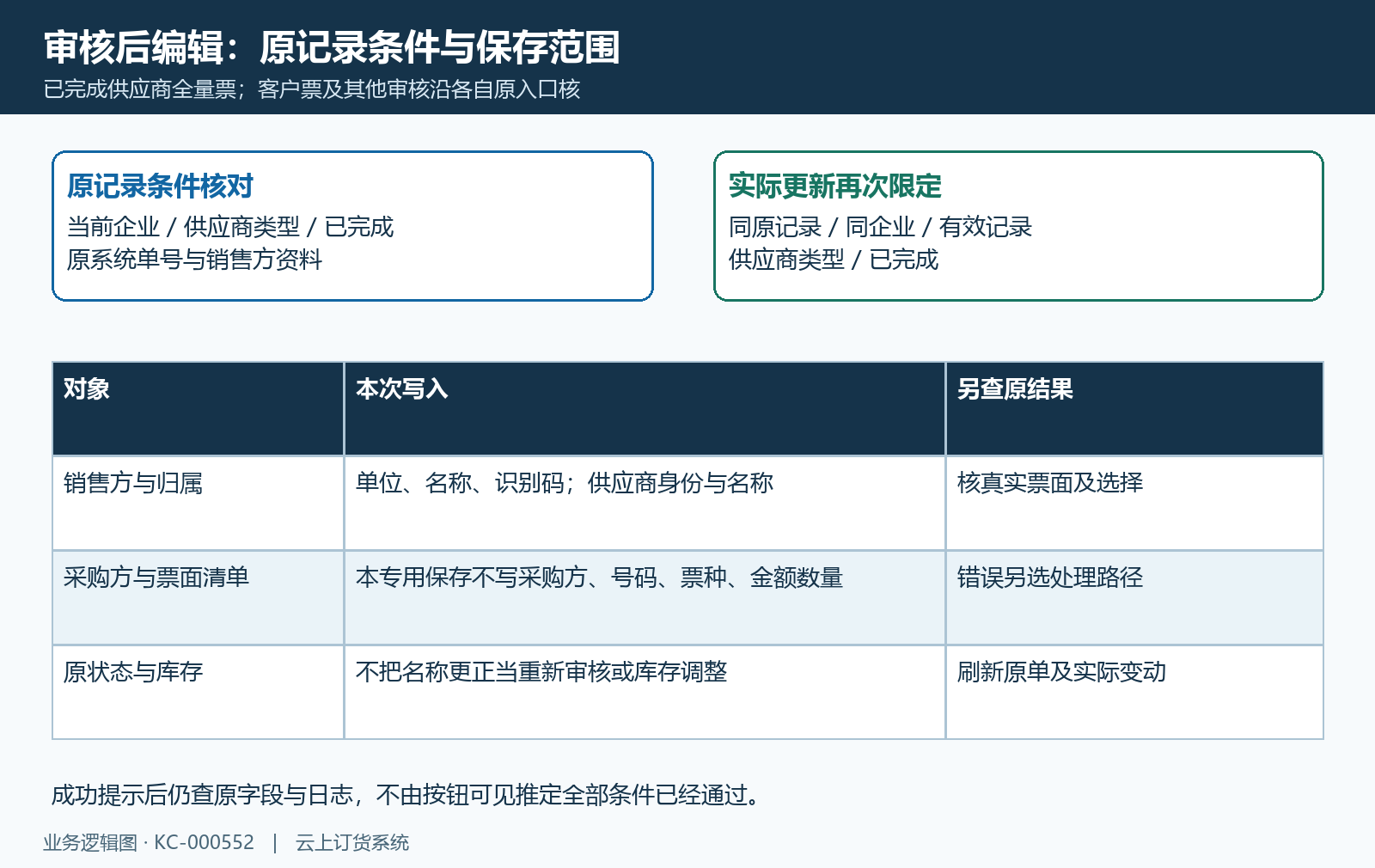Click the cell 不把名称更正当重新审核或库存调整
The height and width of the screenshot is (868, 1375).
[645, 692]
